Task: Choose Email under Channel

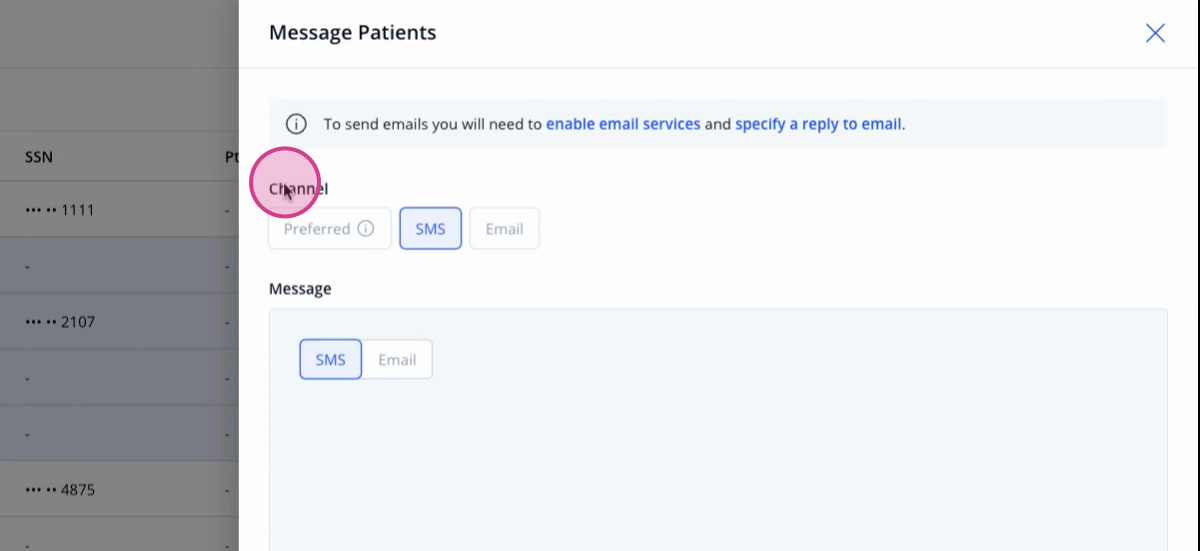Action: click(504, 229)
